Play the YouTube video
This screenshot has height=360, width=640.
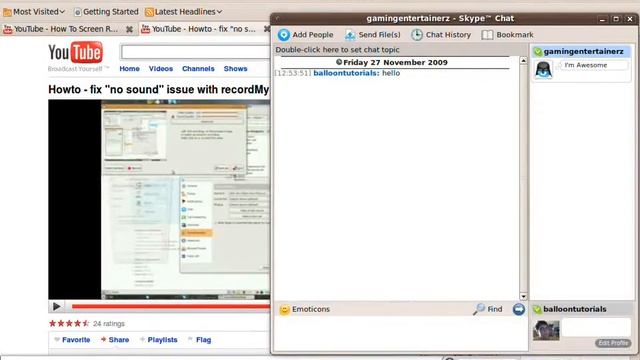click(x=57, y=306)
